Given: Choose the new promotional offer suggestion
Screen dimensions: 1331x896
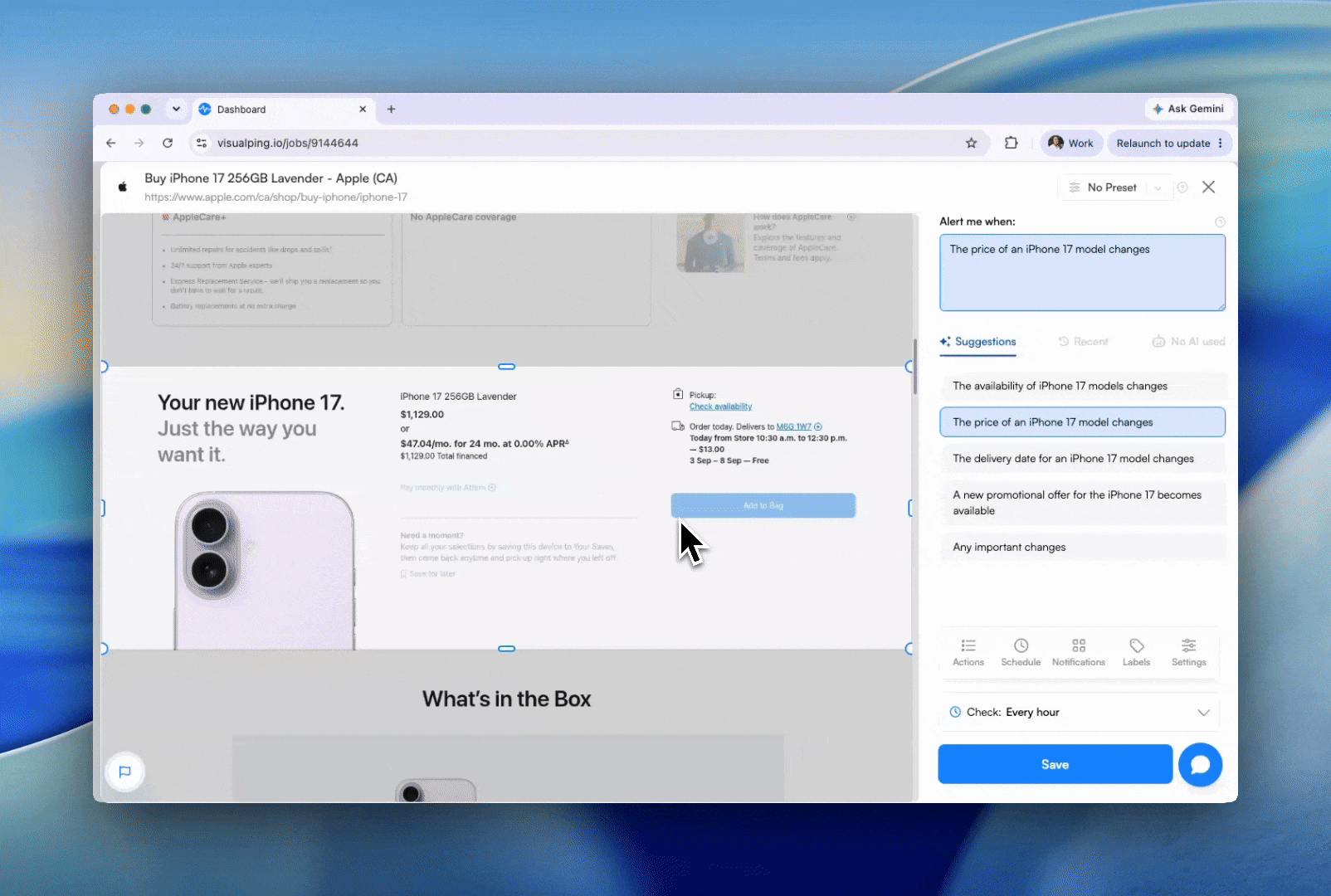Looking at the screenshot, I should point(1082,503).
